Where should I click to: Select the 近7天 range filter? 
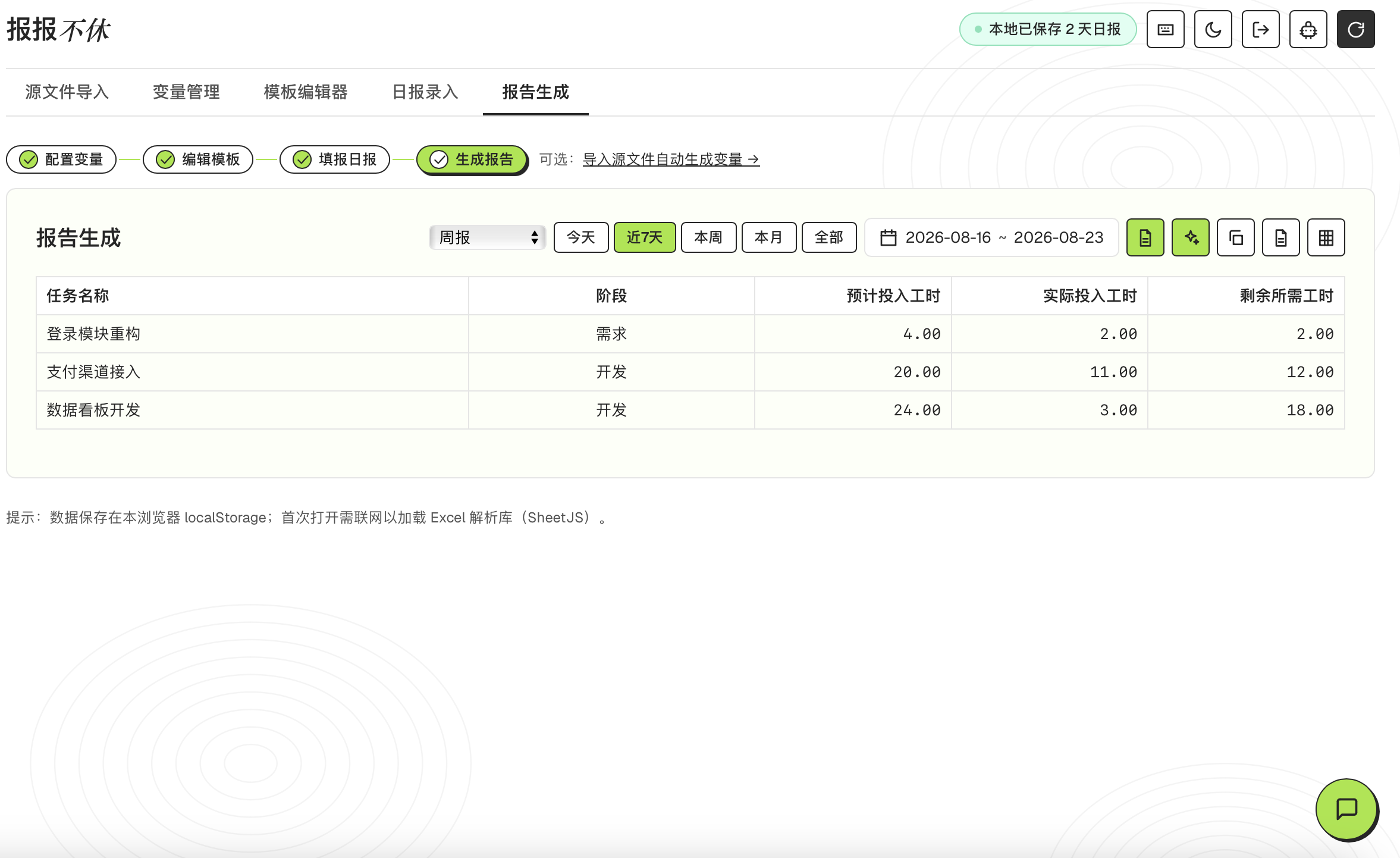click(645, 237)
